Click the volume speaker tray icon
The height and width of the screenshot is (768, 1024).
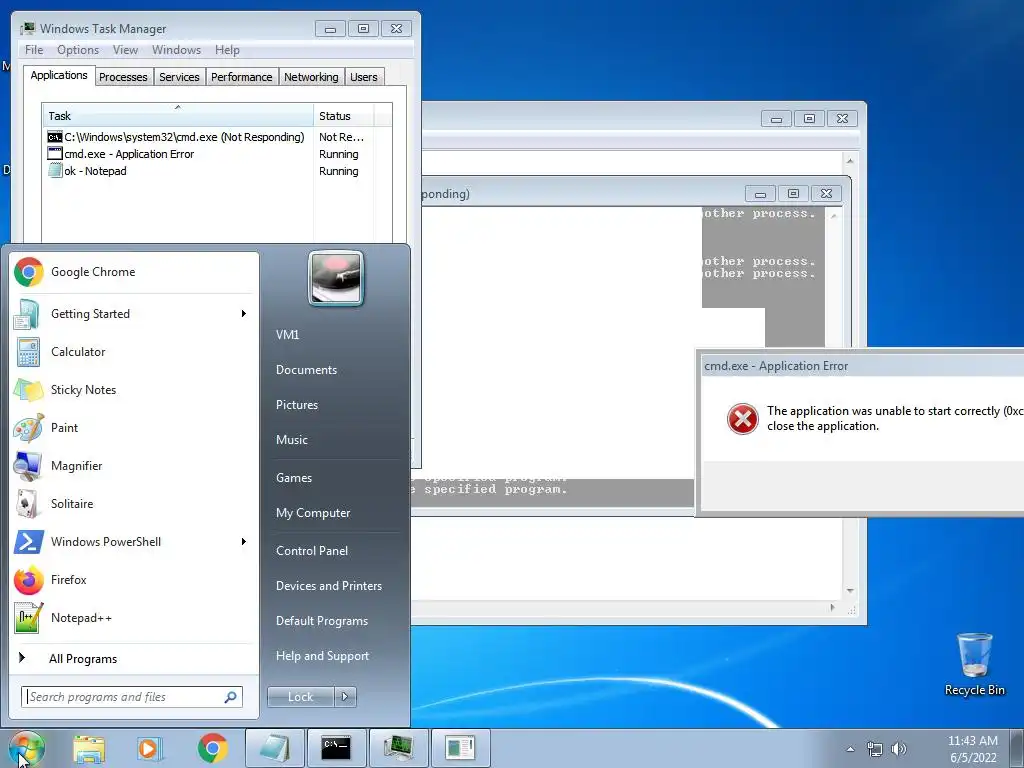[x=899, y=749]
